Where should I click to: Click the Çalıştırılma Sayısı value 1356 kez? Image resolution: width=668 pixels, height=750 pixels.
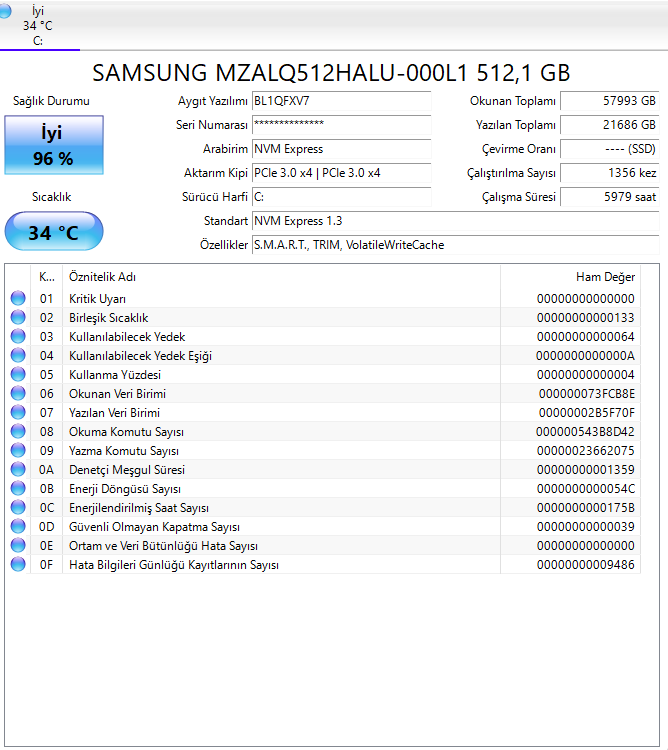tap(610, 173)
